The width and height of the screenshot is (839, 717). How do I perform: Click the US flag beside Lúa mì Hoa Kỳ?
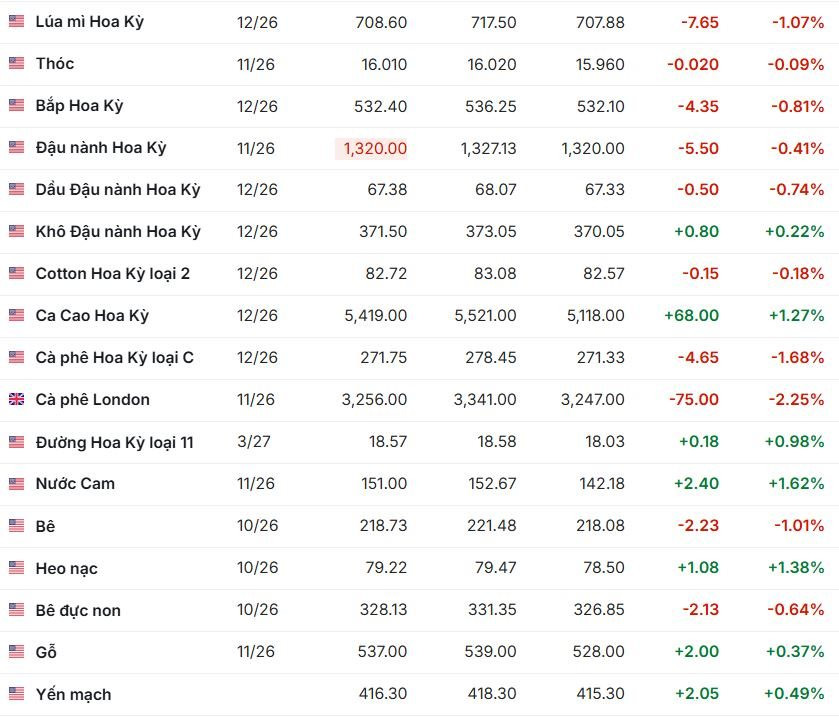[x=17, y=21]
